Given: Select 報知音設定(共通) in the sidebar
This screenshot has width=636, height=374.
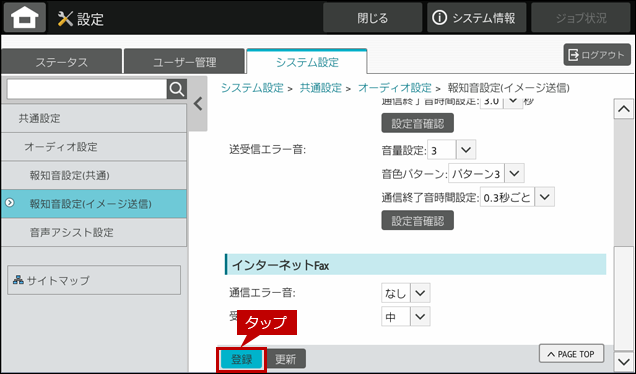Looking at the screenshot, I should click(x=94, y=175).
